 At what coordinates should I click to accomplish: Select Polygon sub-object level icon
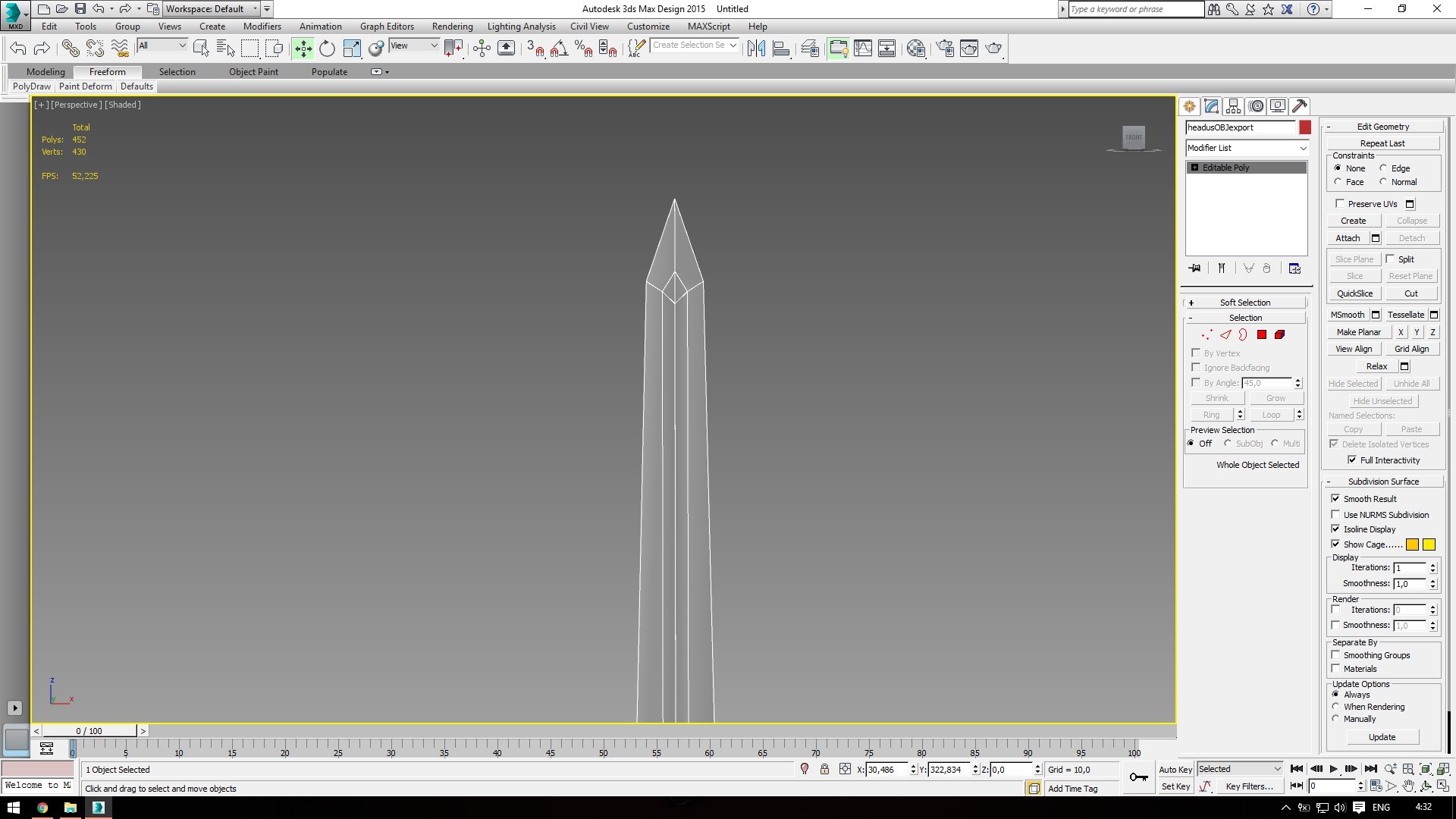[1262, 334]
